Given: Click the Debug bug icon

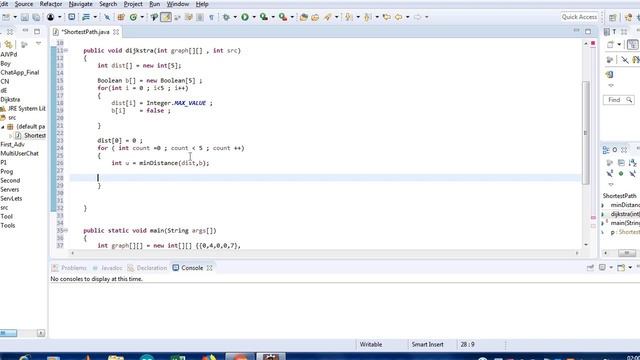Looking at the screenshot, I should (226, 17).
